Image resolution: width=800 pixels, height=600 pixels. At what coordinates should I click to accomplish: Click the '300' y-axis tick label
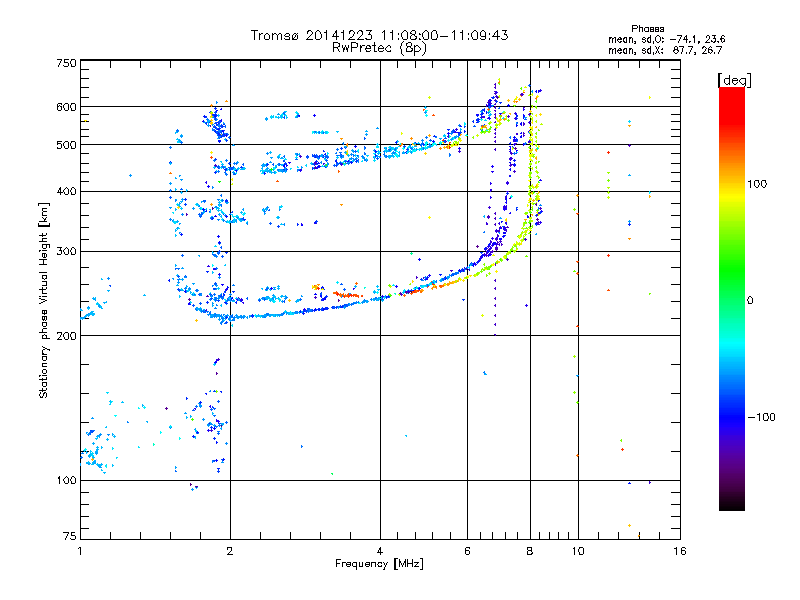66,251
